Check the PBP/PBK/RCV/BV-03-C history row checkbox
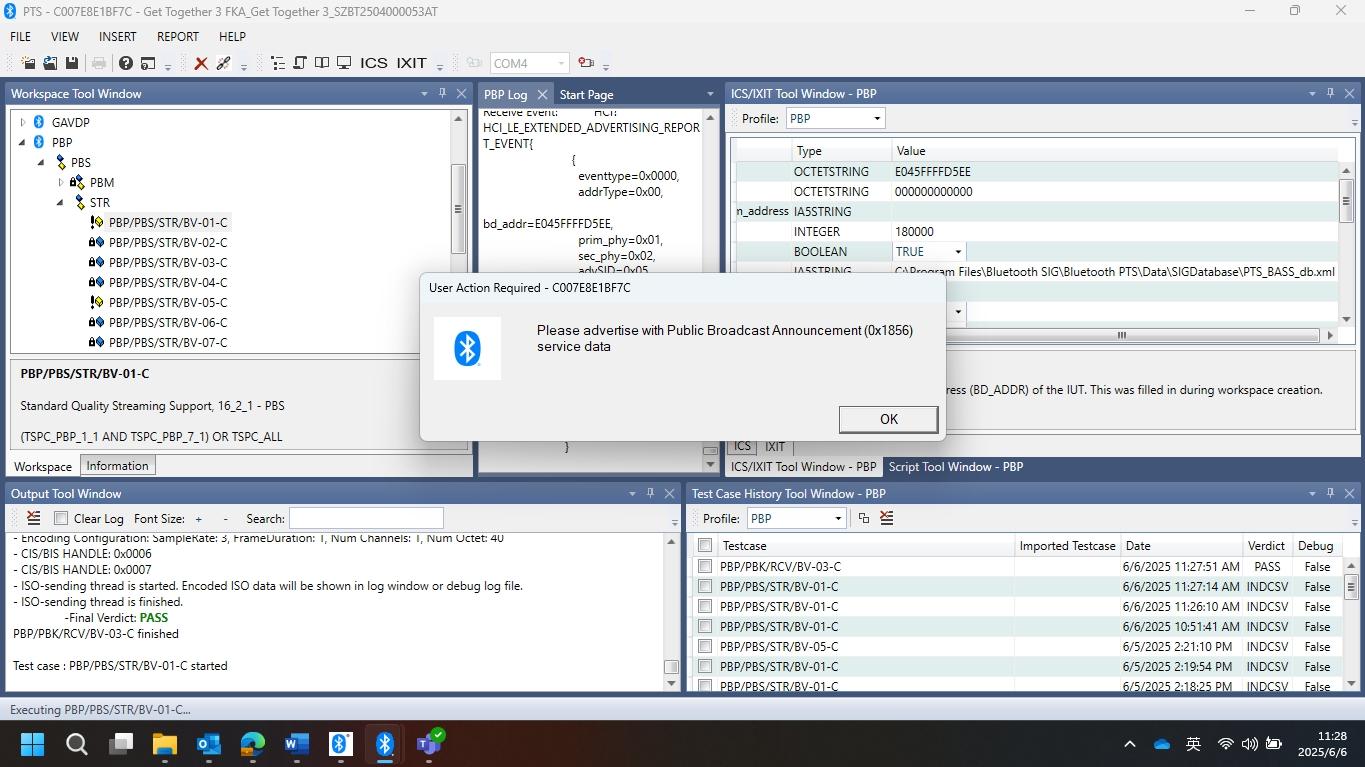This screenshot has height=767, width=1365. point(705,566)
